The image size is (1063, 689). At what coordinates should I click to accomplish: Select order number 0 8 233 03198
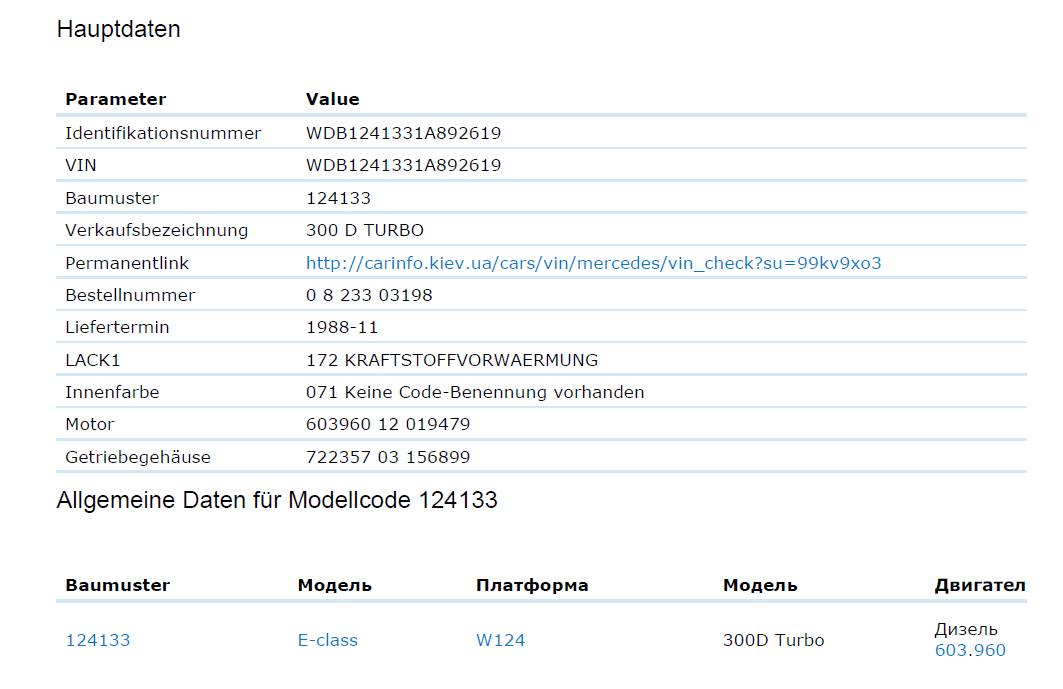369,295
